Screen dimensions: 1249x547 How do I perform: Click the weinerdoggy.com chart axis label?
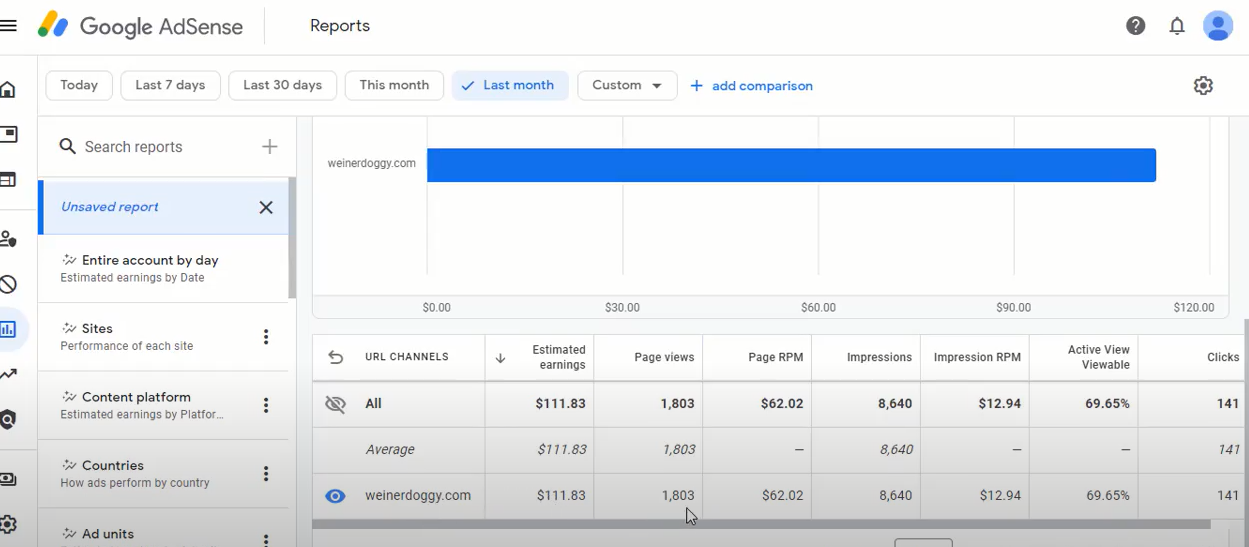tap(371, 163)
